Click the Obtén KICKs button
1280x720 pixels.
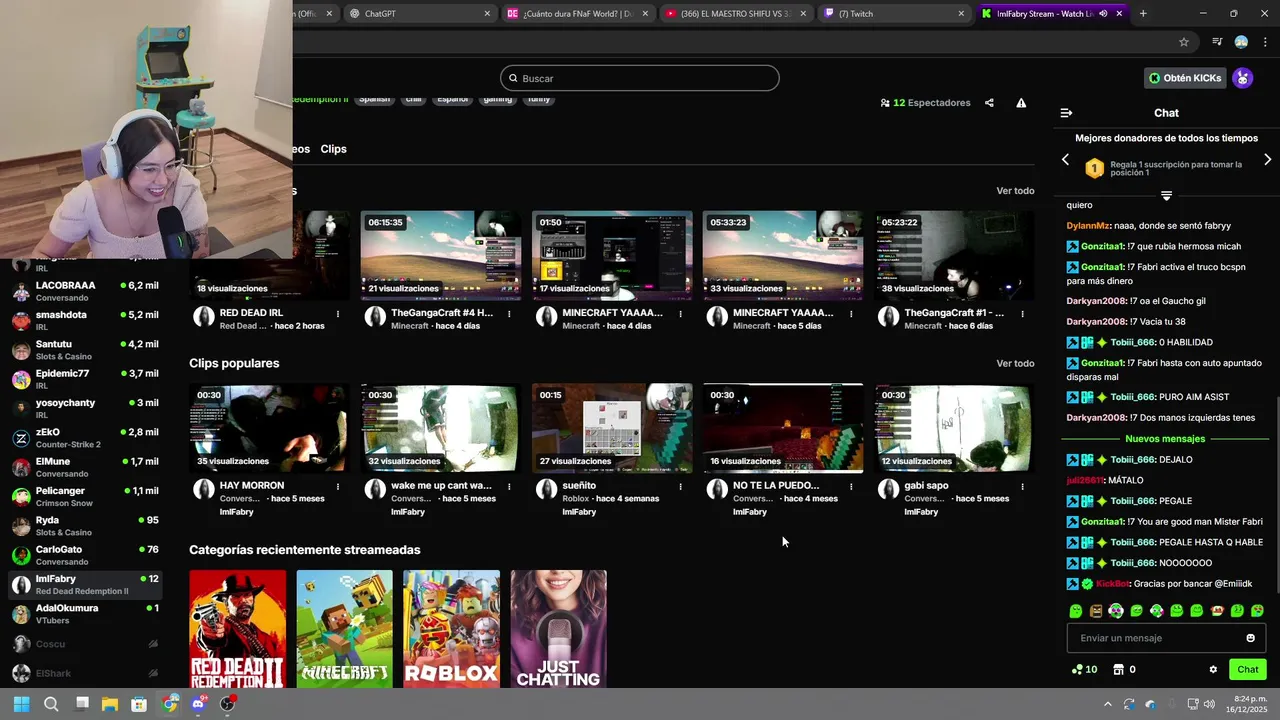(1185, 78)
